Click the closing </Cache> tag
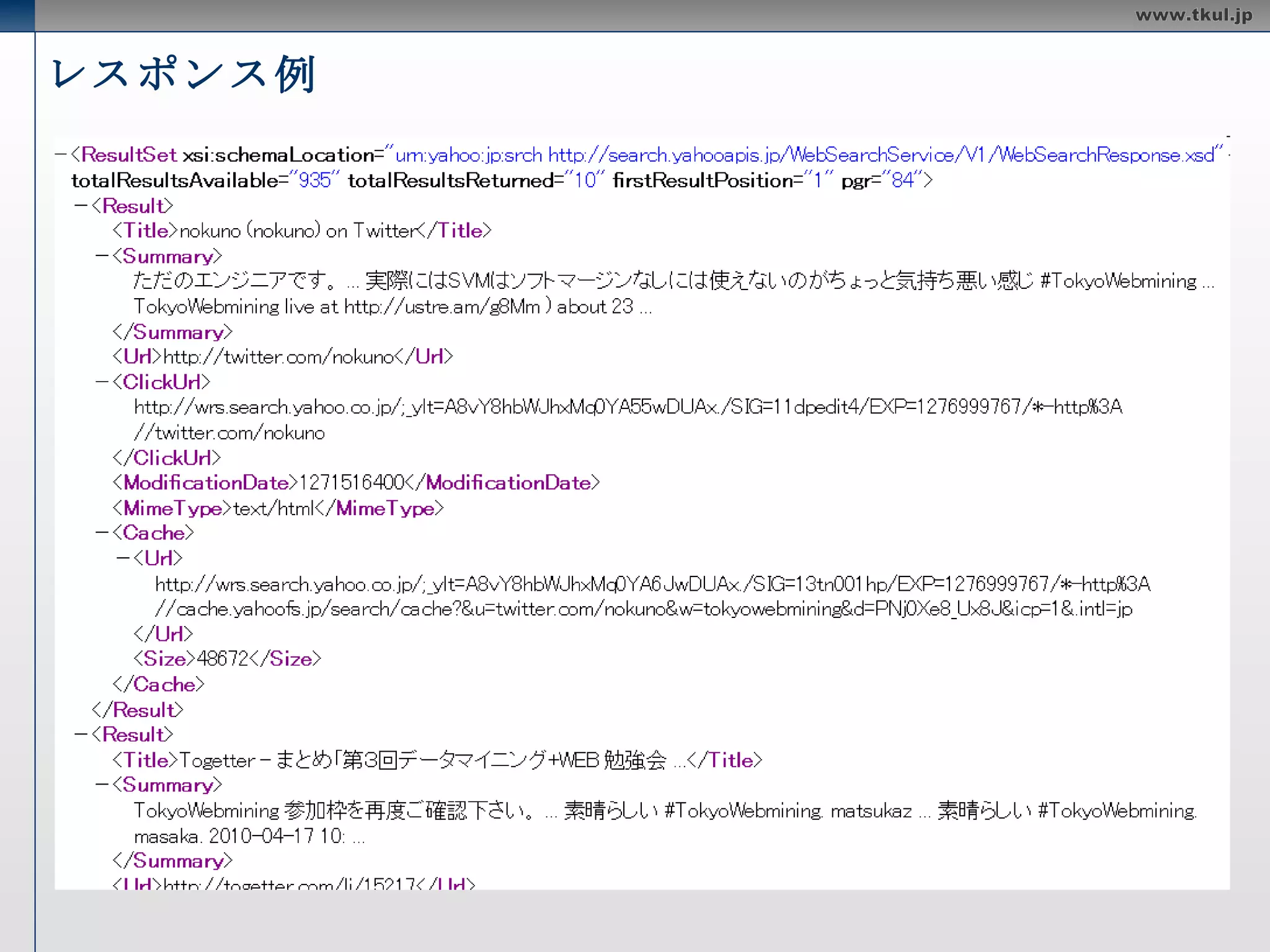Viewport: 1270px width, 952px height. pyautogui.click(x=159, y=684)
